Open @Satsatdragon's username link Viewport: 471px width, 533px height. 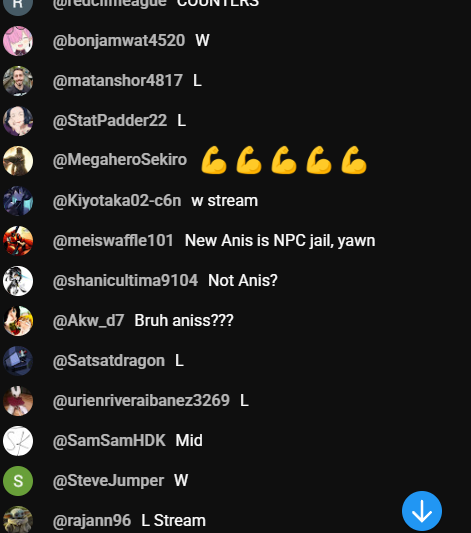109,361
